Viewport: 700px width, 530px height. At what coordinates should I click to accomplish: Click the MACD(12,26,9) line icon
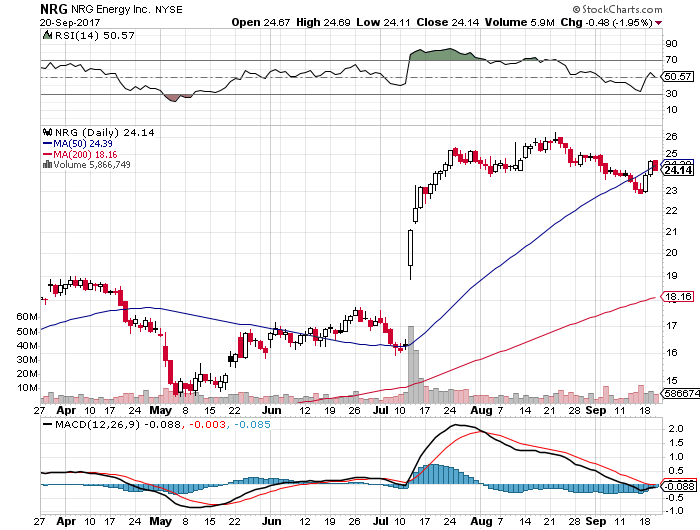46,423
